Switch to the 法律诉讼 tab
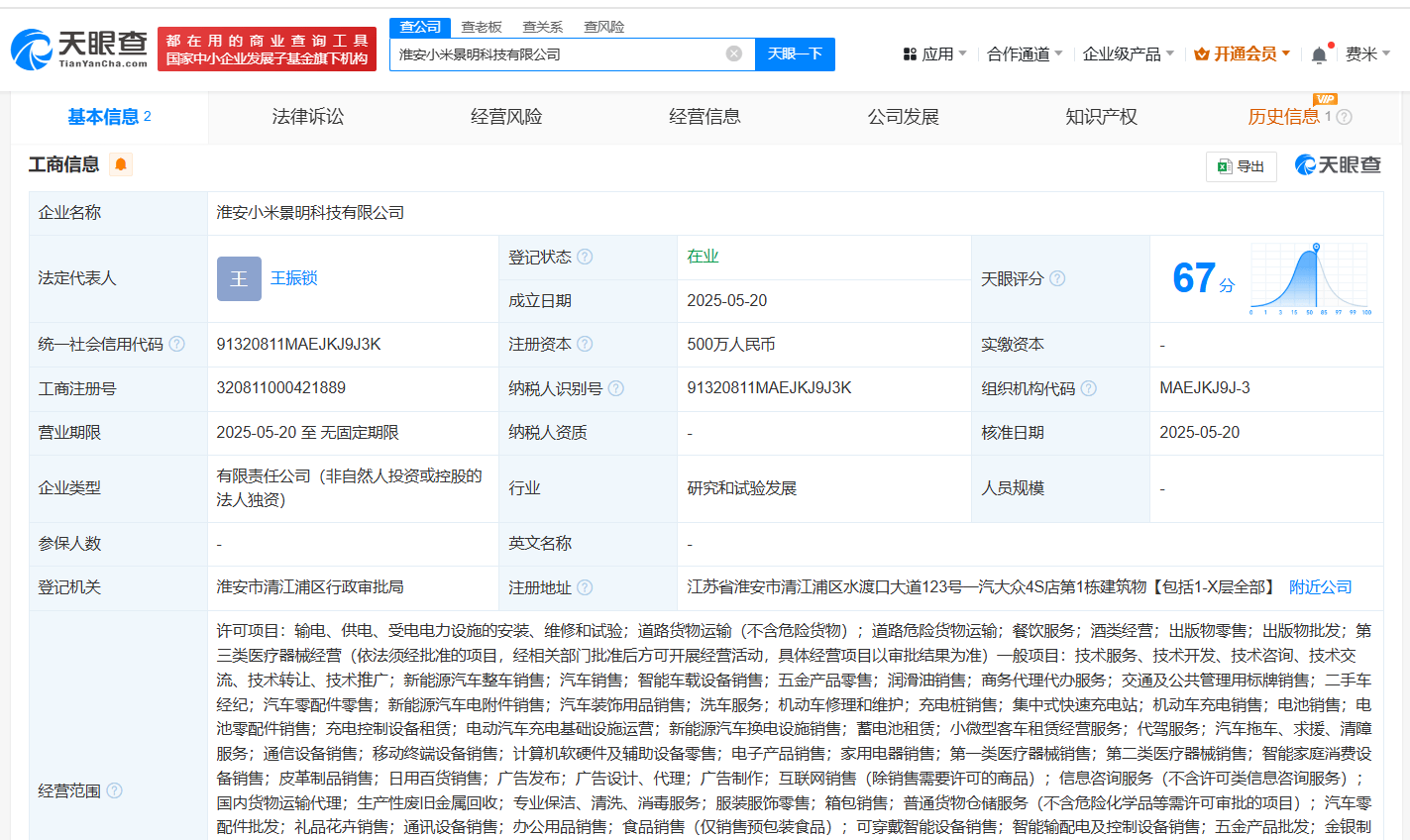Viewport: 1410px width, 840px height. 308,117
